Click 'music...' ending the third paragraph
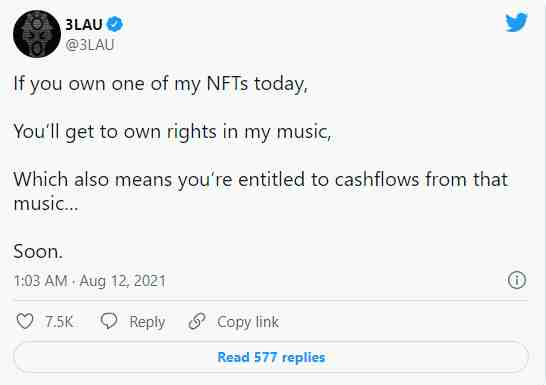 [46, 204]
